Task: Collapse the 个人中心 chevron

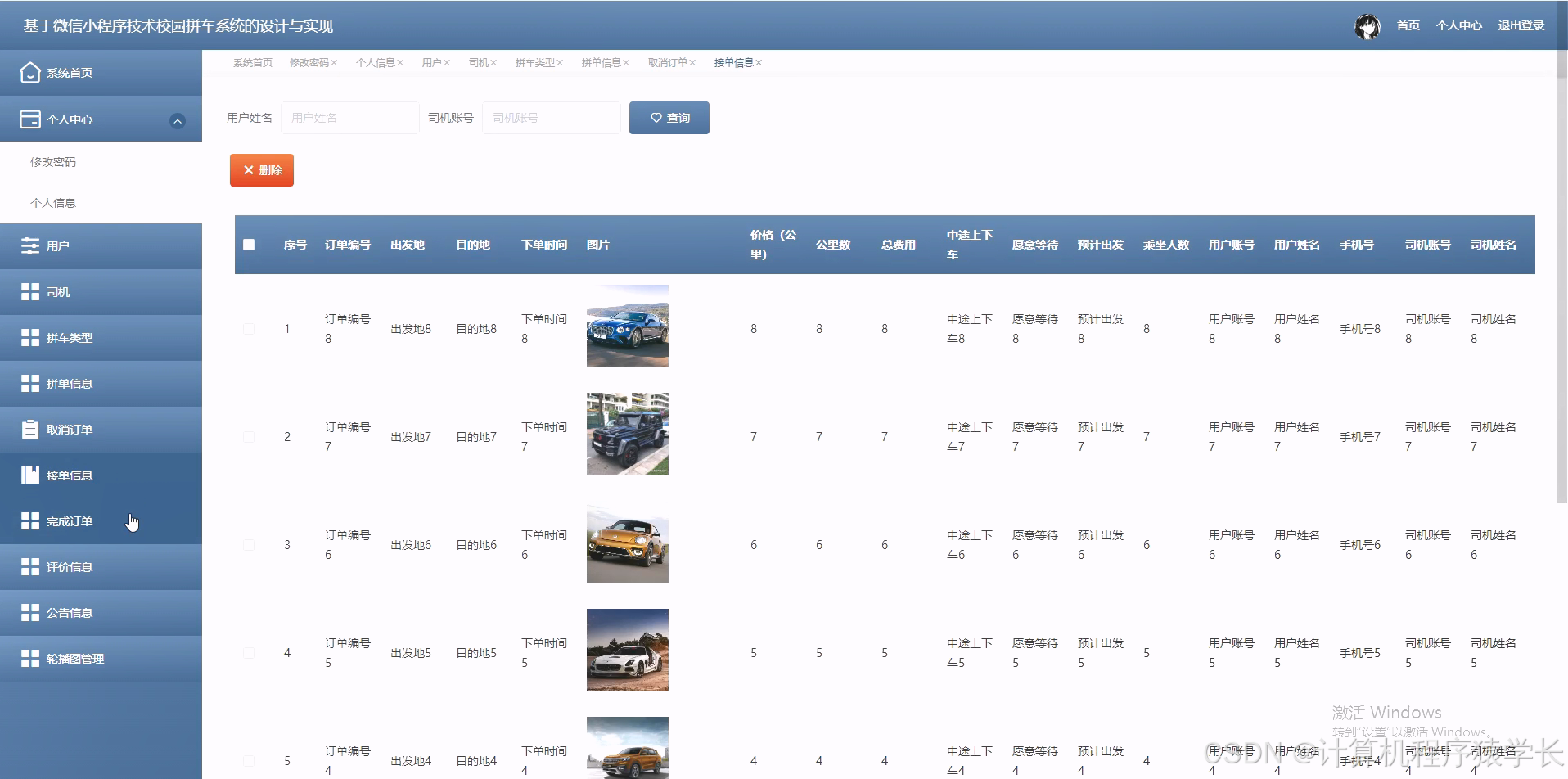Action: coord(178,121)
